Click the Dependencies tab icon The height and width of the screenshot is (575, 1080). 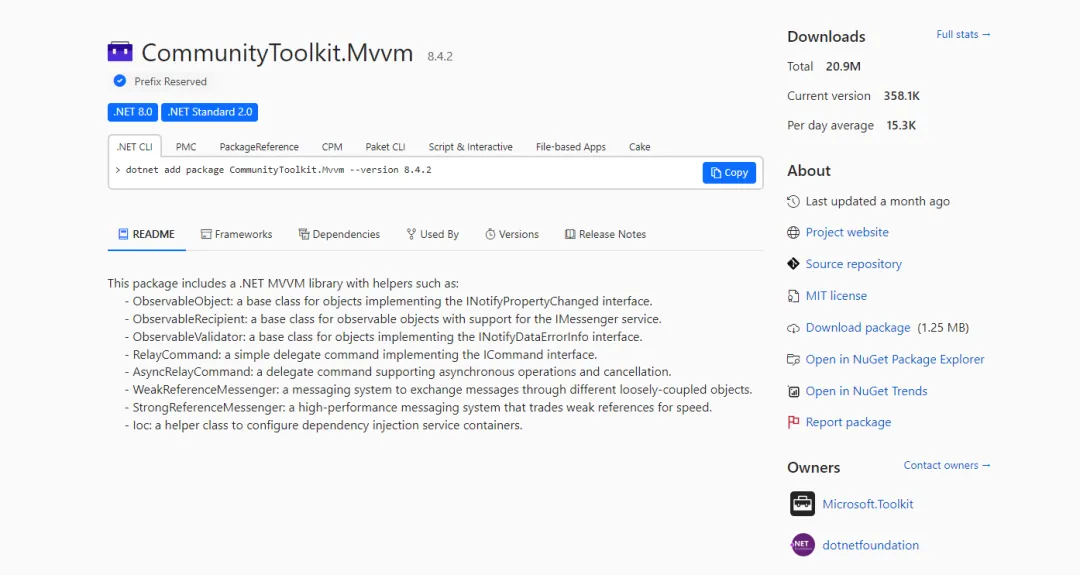(304, 234)
